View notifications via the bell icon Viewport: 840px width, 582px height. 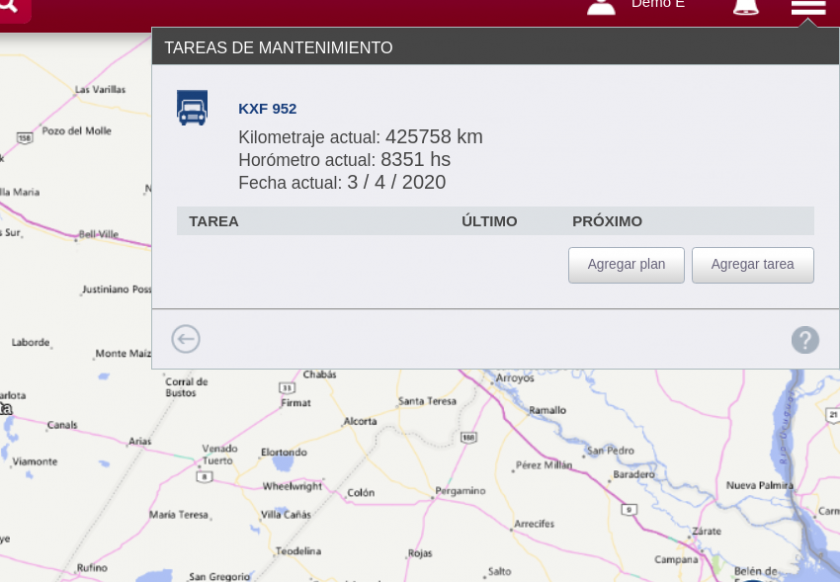click(745, 8)
